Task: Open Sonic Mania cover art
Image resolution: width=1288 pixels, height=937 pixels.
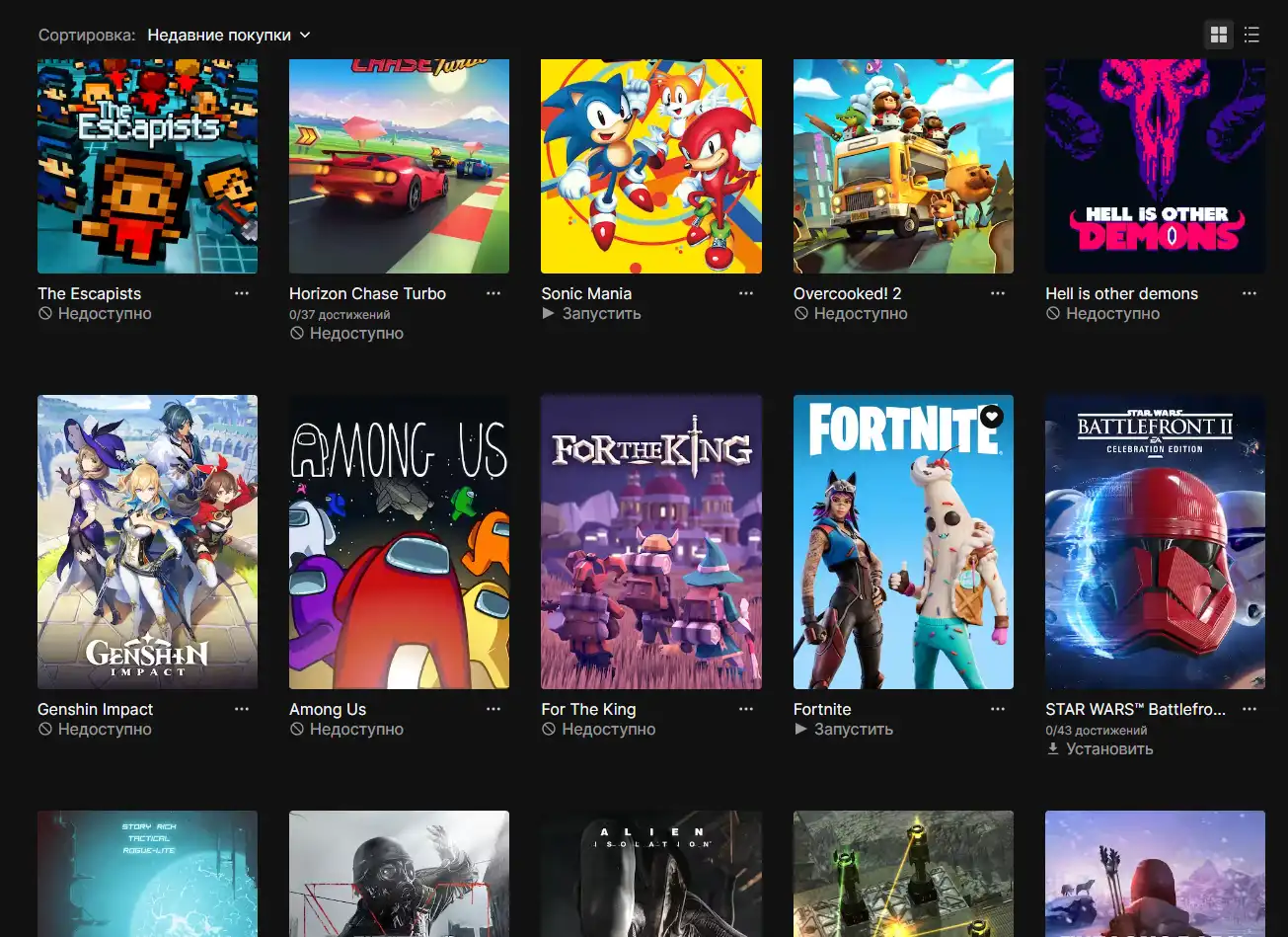Action: click(651, 166)
